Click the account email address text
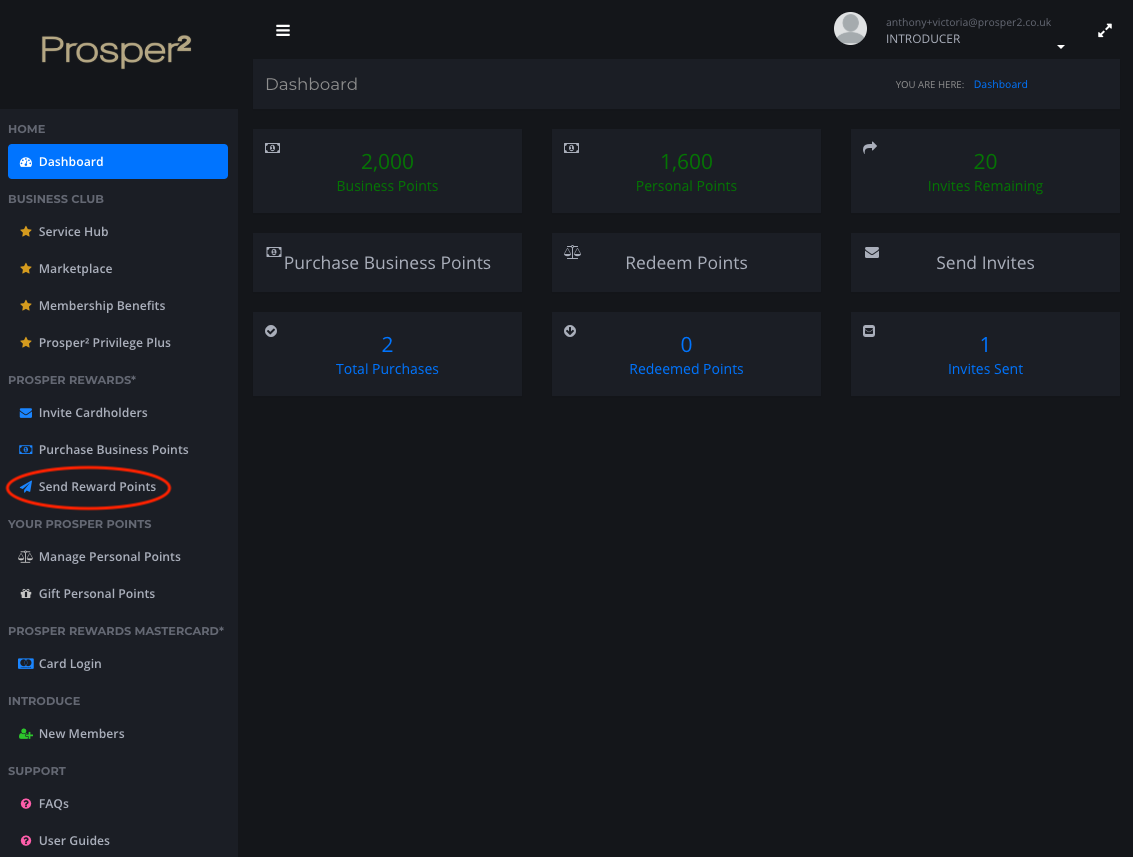The width and height of the screenshot is (1133, 857). [x=968, y=22]
